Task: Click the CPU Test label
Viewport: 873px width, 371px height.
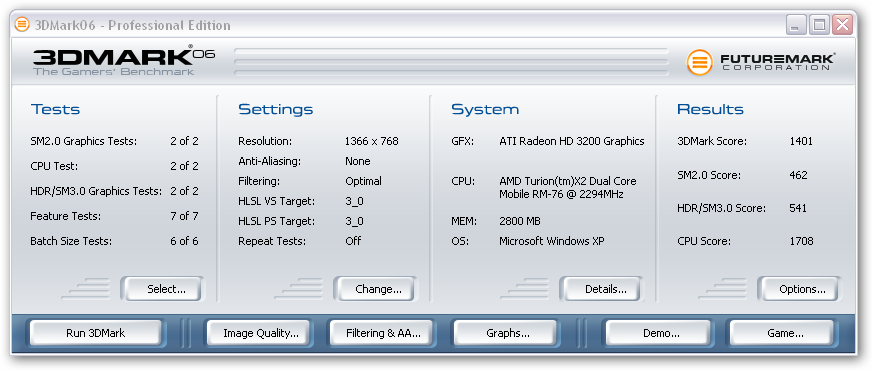Action: (53, 166)
